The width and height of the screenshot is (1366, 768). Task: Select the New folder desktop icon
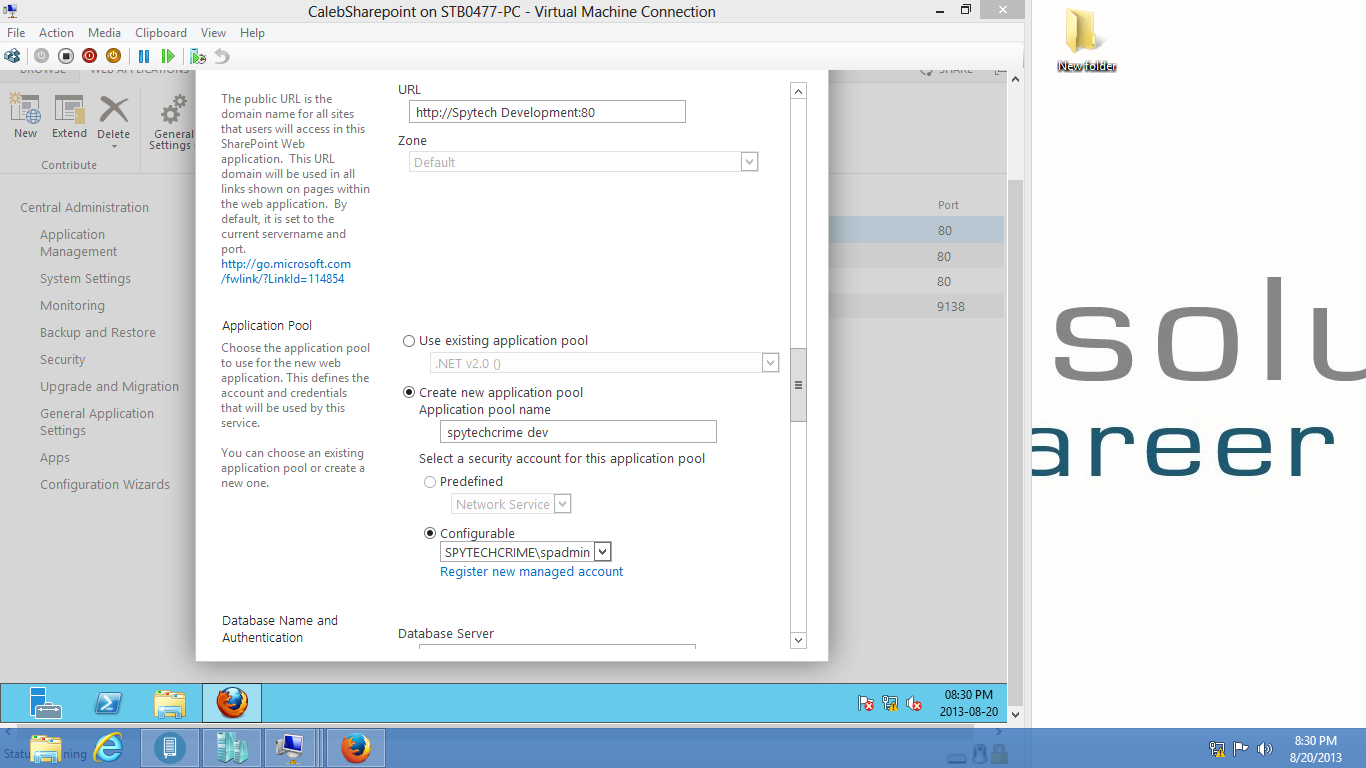coord(1086,40)
